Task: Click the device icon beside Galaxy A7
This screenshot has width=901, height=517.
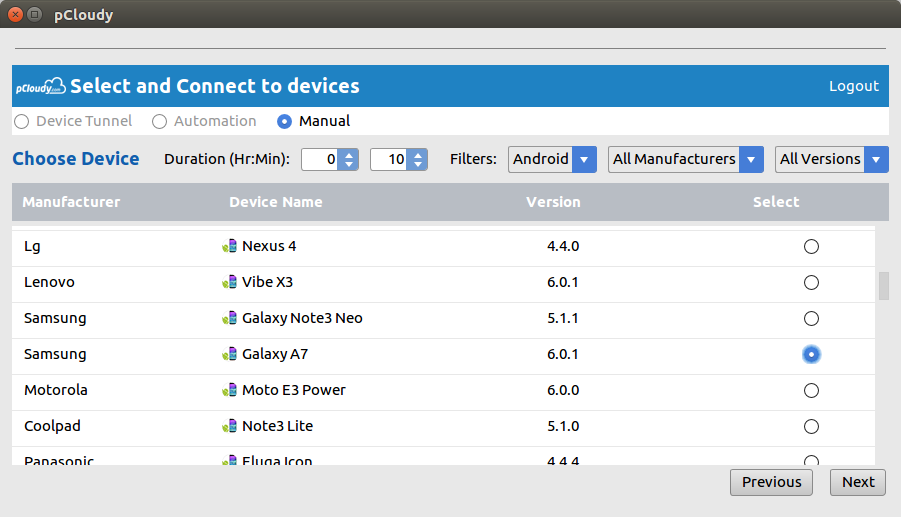Action: [x=229, y=354]
